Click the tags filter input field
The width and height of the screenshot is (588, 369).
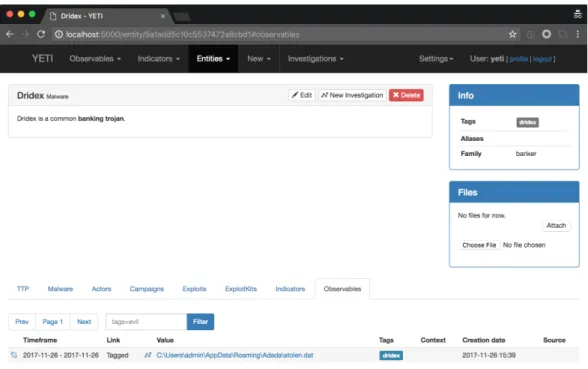(146, 321)
